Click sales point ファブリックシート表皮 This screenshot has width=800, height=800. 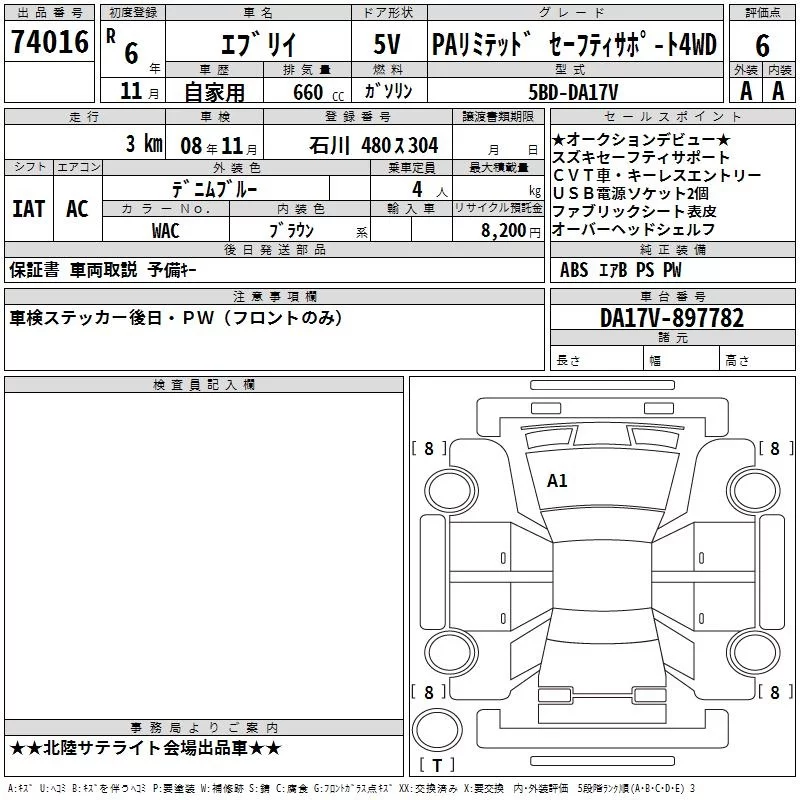[x=634, y=211]
